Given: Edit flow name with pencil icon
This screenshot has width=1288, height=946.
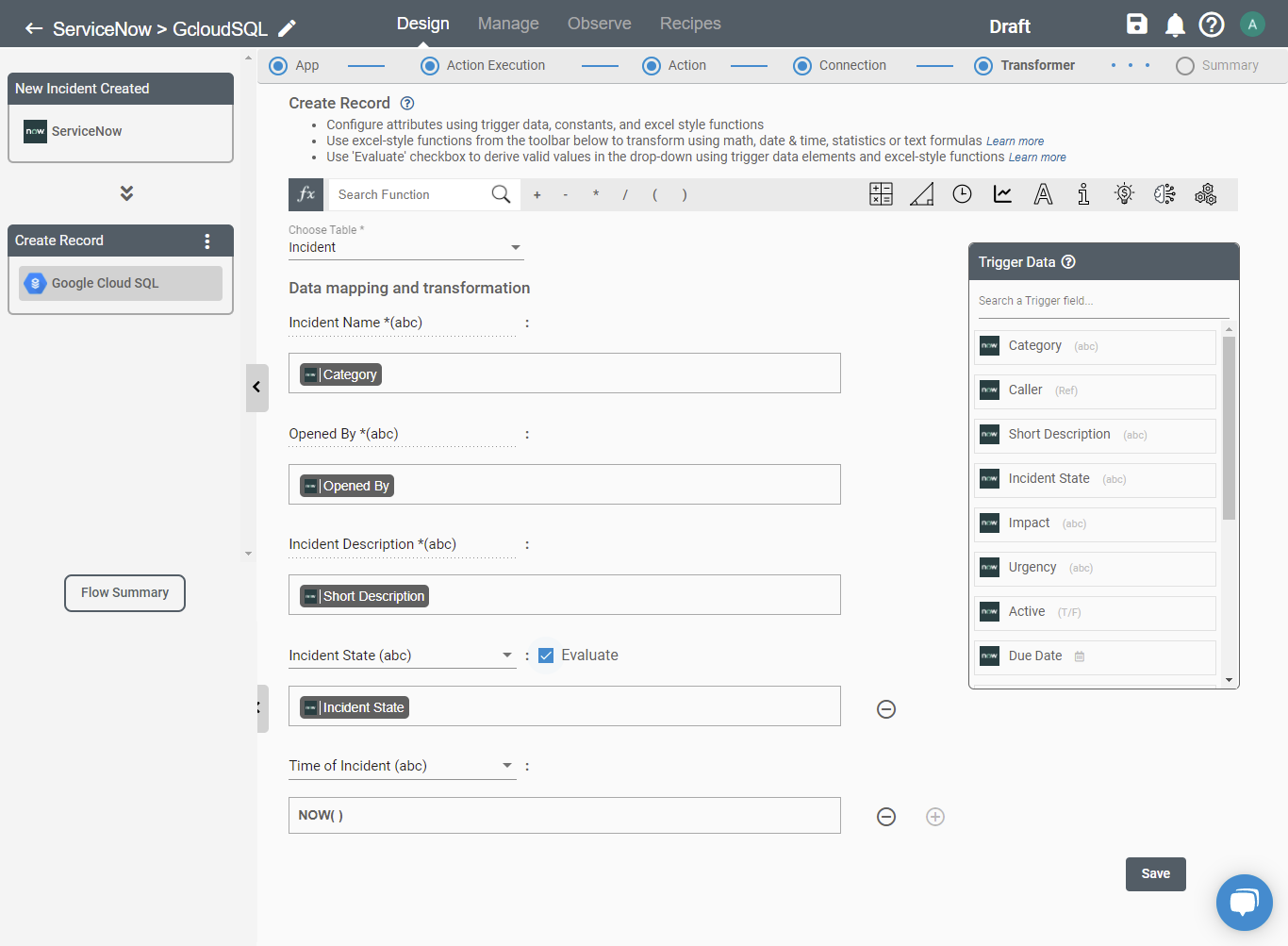Looking at the screenshot, I should [x=287, y=28].
